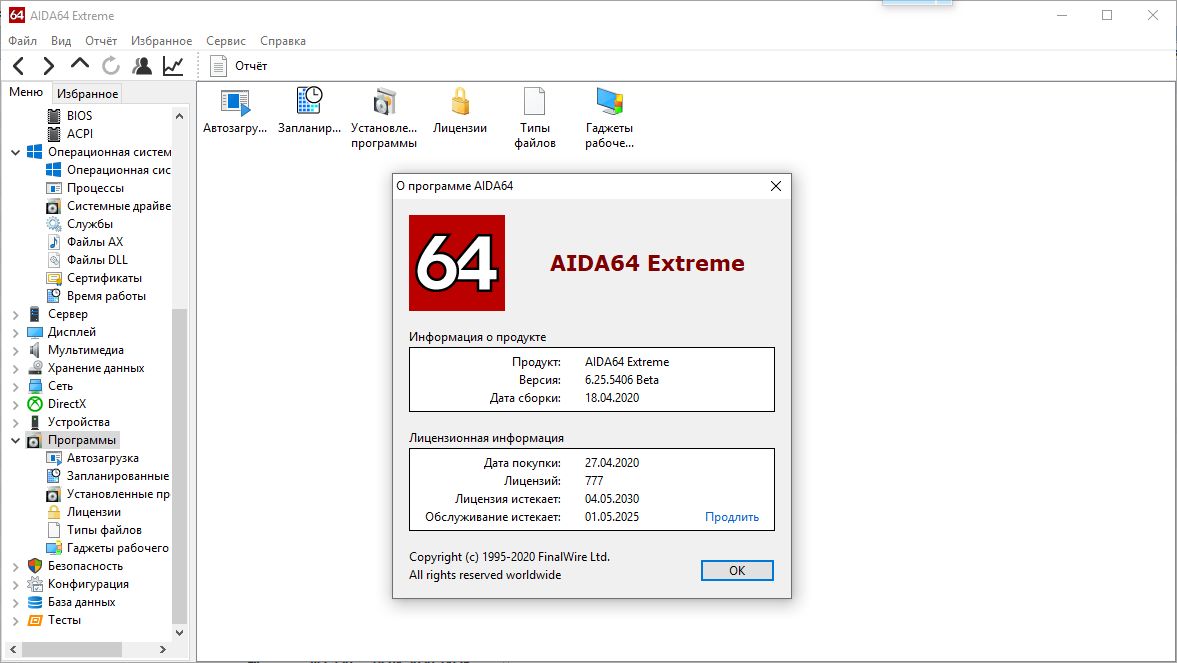
Task: Go forward with the right arrow toolbar icon
Action: click(x=49, y=66)
